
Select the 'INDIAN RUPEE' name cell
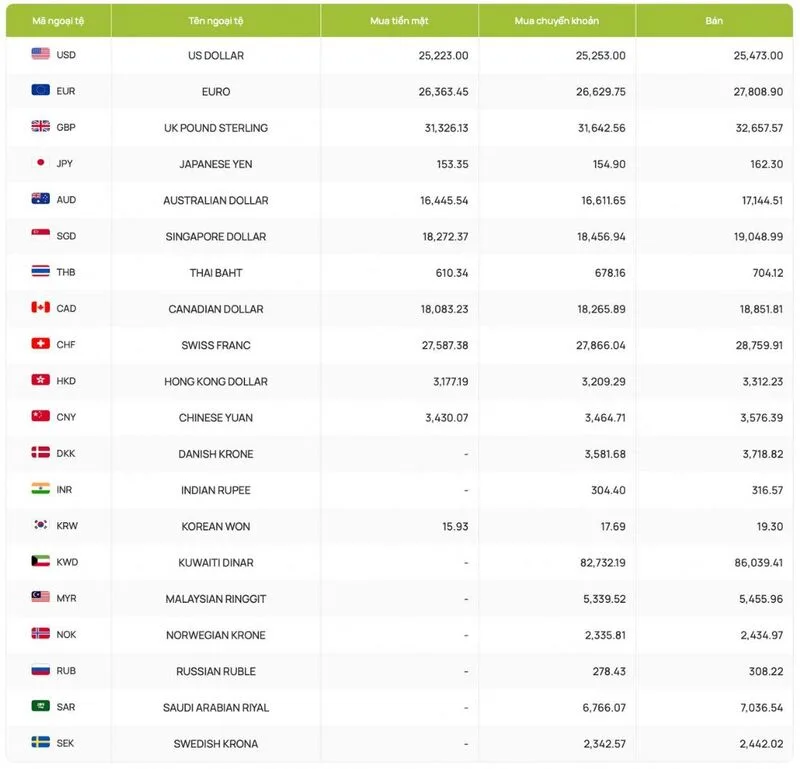[x=216, y=490]
